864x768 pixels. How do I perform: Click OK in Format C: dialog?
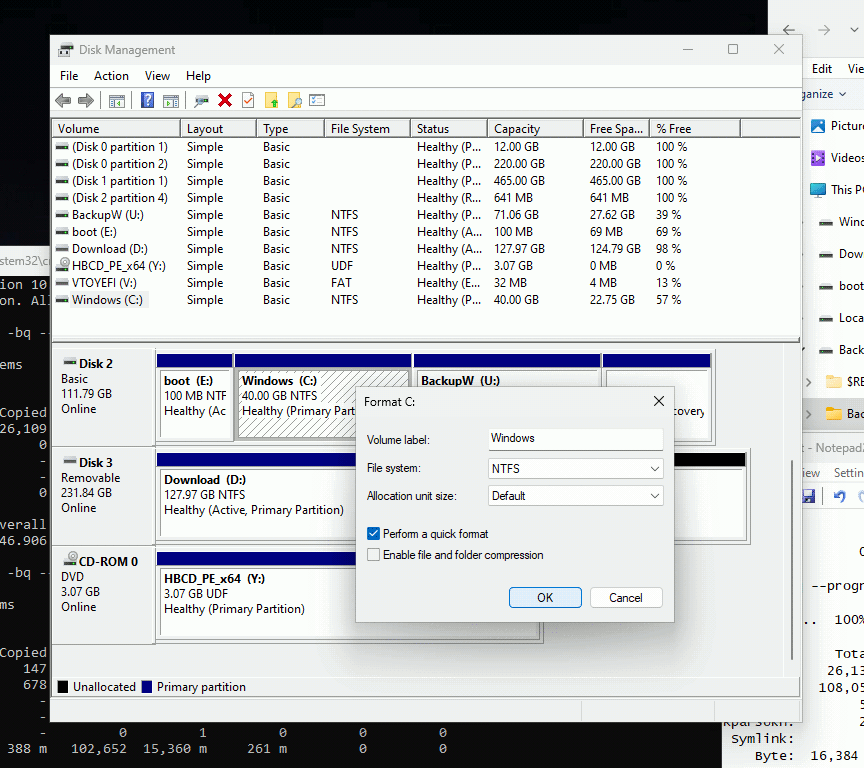(545, 597)
